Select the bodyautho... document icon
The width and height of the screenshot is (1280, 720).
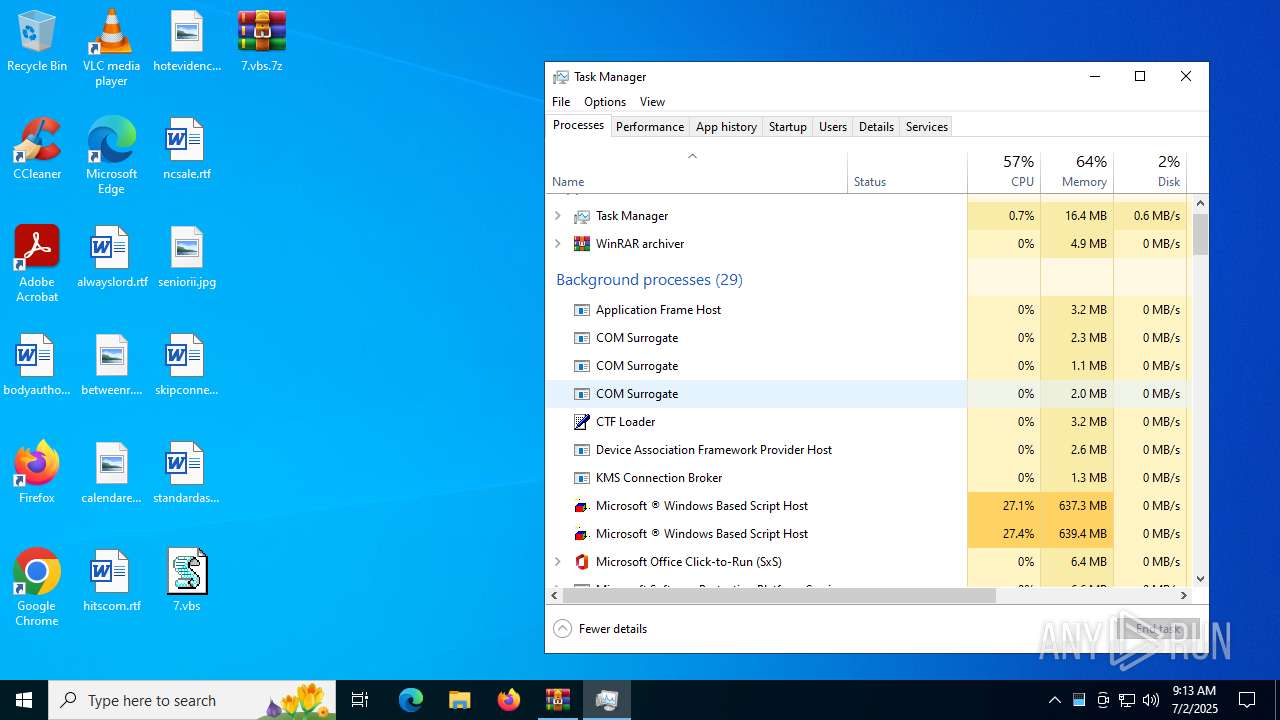pyautogui.click(x=37, y=366)
